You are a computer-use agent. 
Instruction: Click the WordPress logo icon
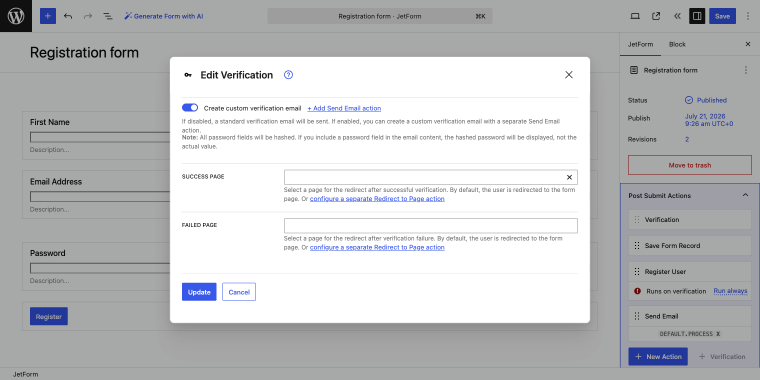(x=16, y=16)
